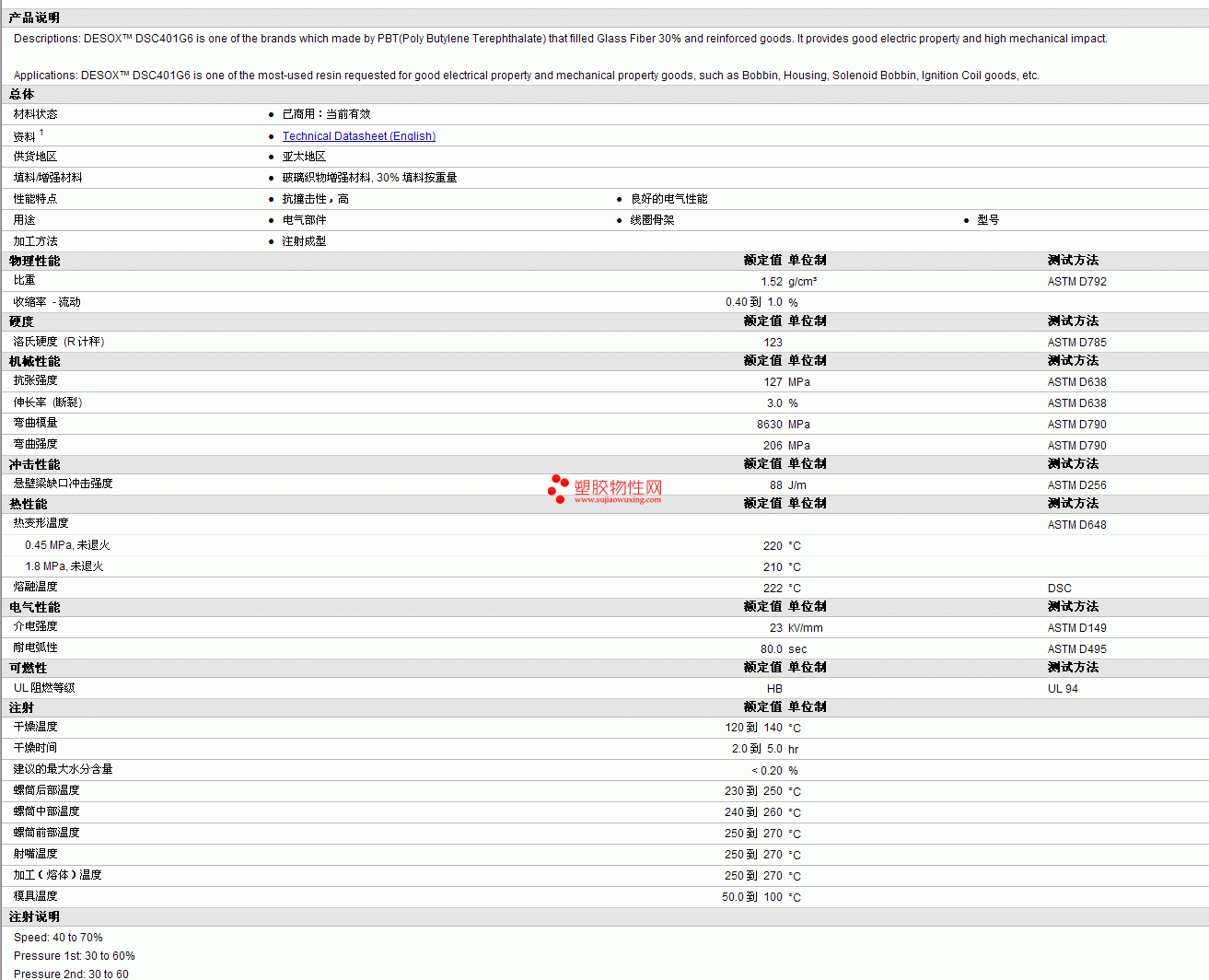Click the 螺筒前部温度 row label

coord(46,833)
